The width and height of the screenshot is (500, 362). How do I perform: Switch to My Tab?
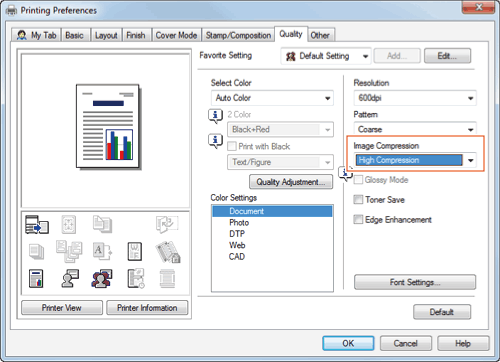36,35
